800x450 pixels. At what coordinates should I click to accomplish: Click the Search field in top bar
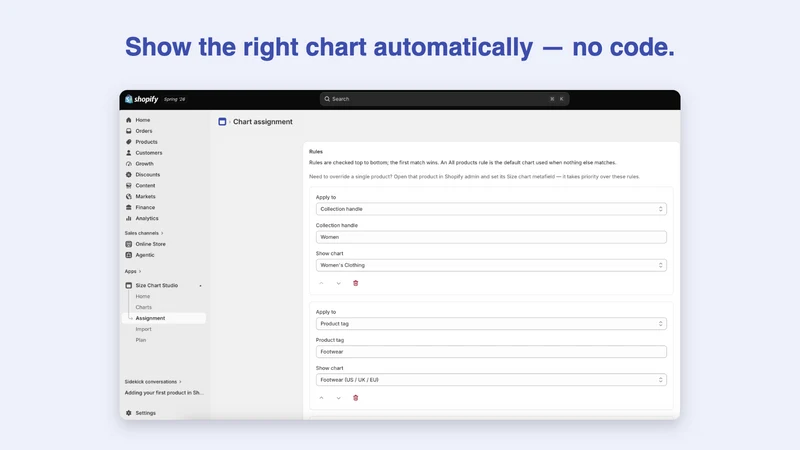(444, 99)
